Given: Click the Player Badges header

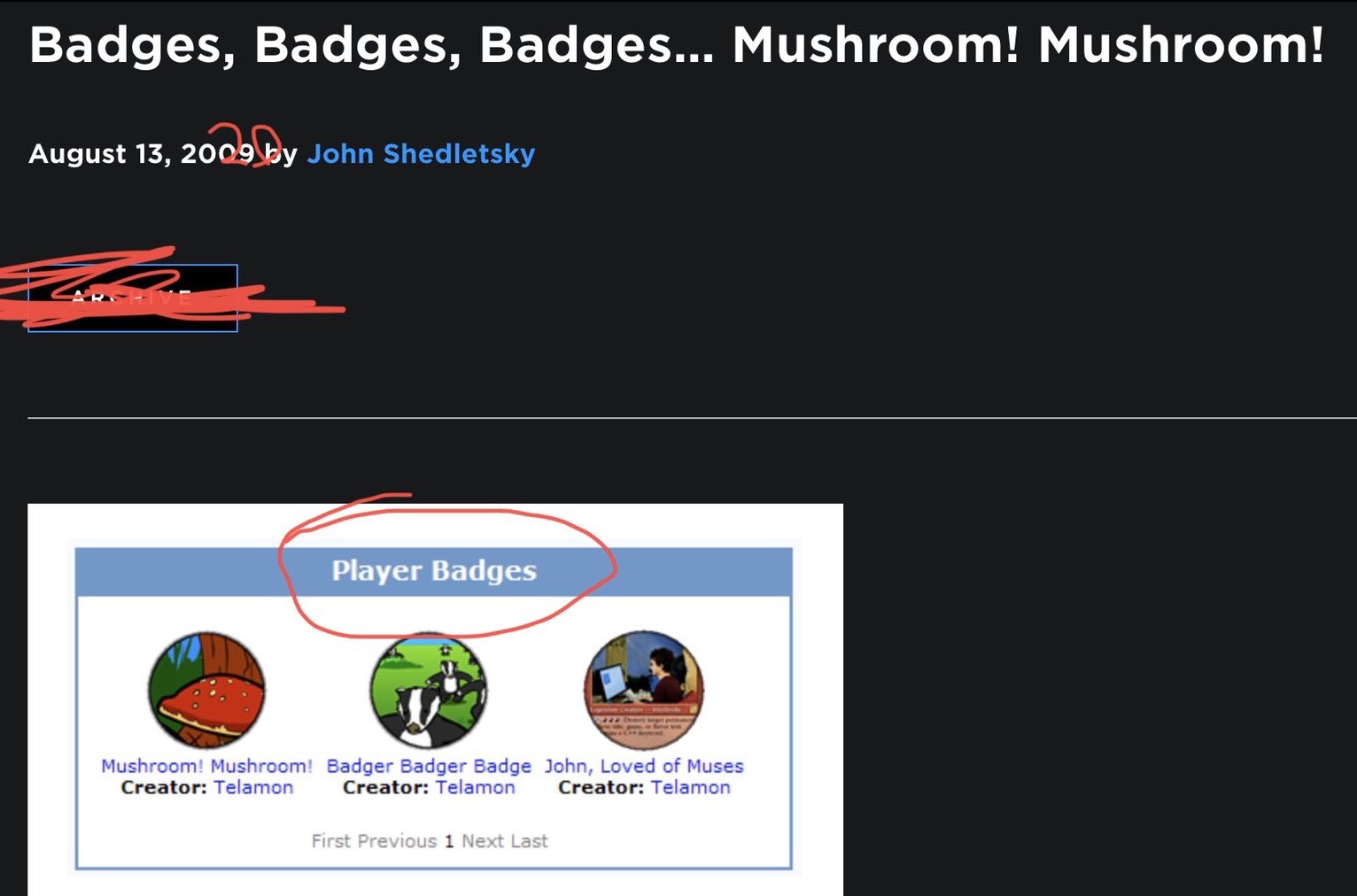Looking at the screenshot, I should click(434, 571).
